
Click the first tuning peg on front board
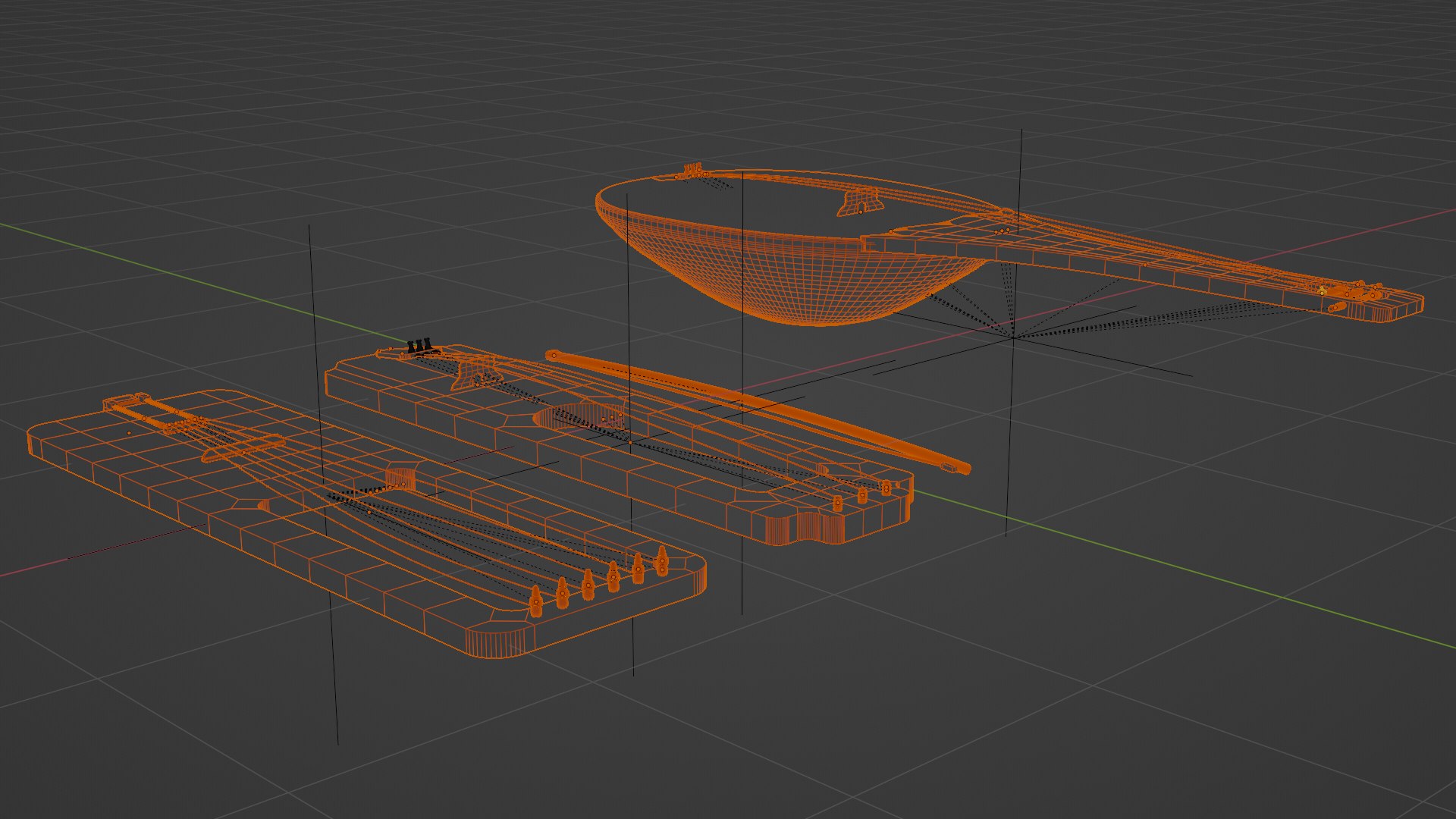(535, 603)
